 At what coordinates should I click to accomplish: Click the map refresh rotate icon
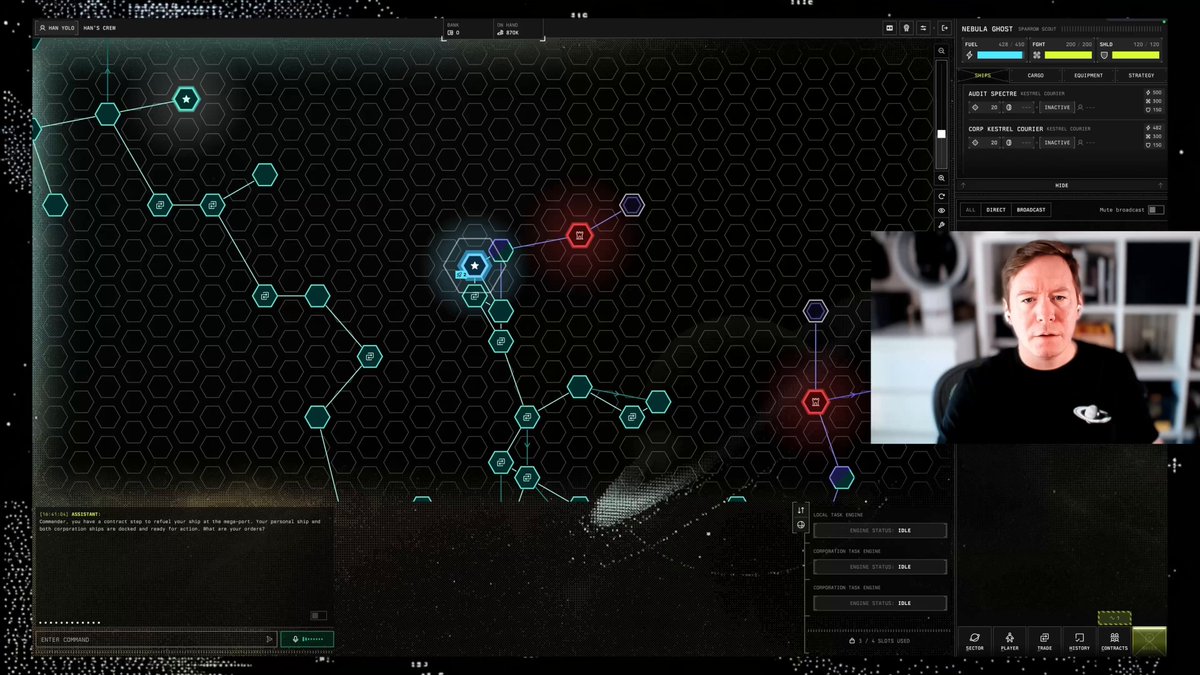[x=941, y=196]
